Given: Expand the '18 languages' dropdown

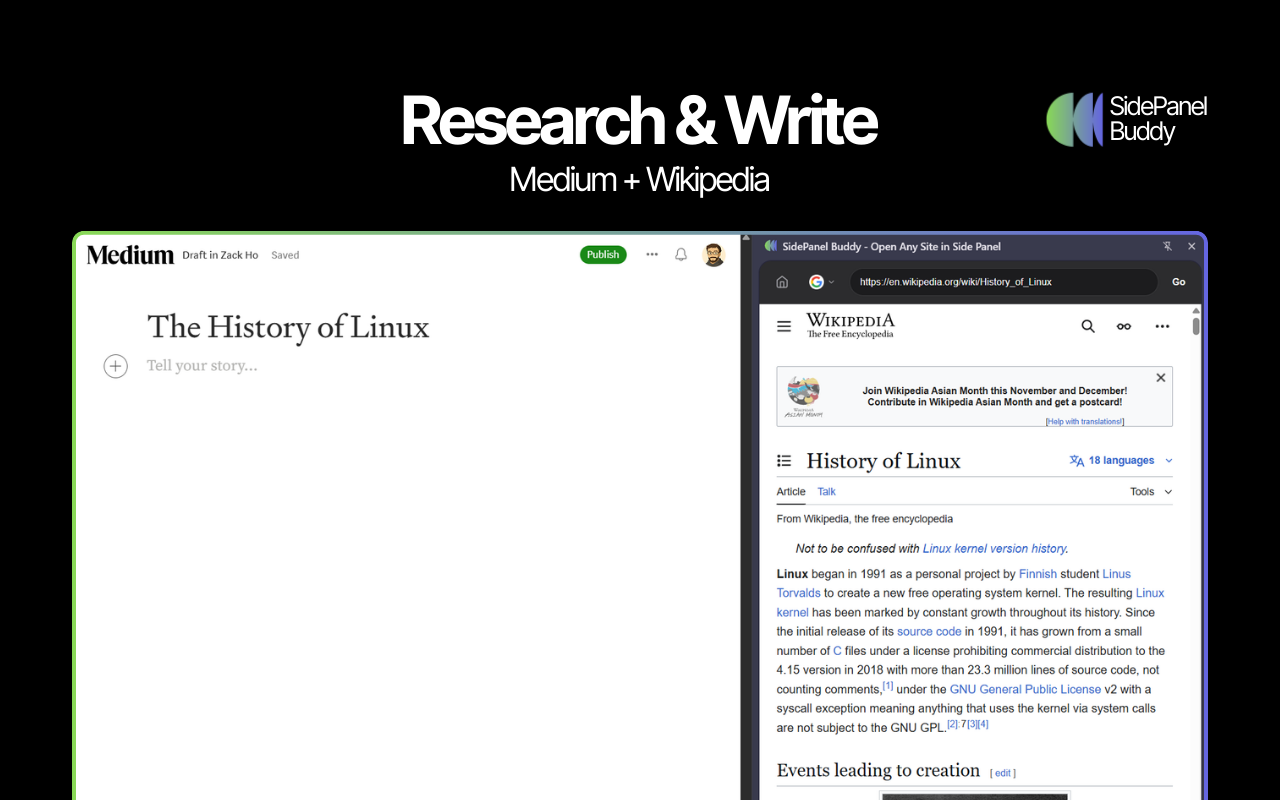Looking at the screenshot, I should point(1121,461).
